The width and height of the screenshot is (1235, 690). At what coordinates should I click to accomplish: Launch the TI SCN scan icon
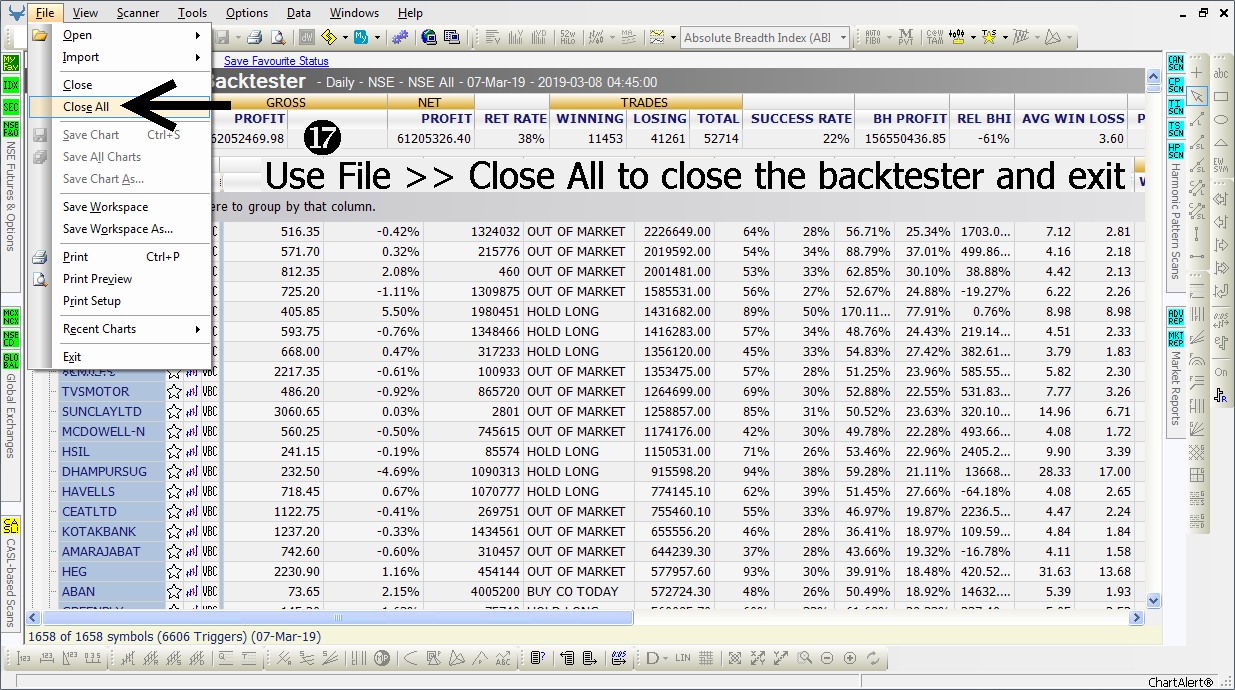(1176, 107)
